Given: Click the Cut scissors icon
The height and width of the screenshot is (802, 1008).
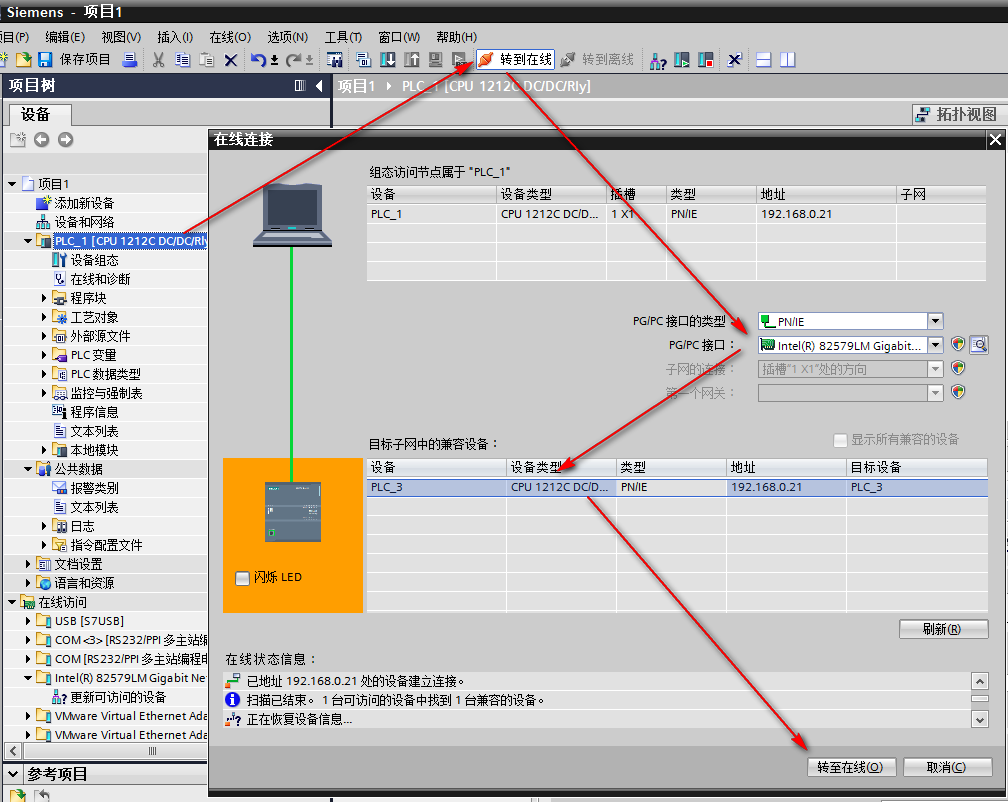Looking at the screenshot, I should click(x=158, y=60).
